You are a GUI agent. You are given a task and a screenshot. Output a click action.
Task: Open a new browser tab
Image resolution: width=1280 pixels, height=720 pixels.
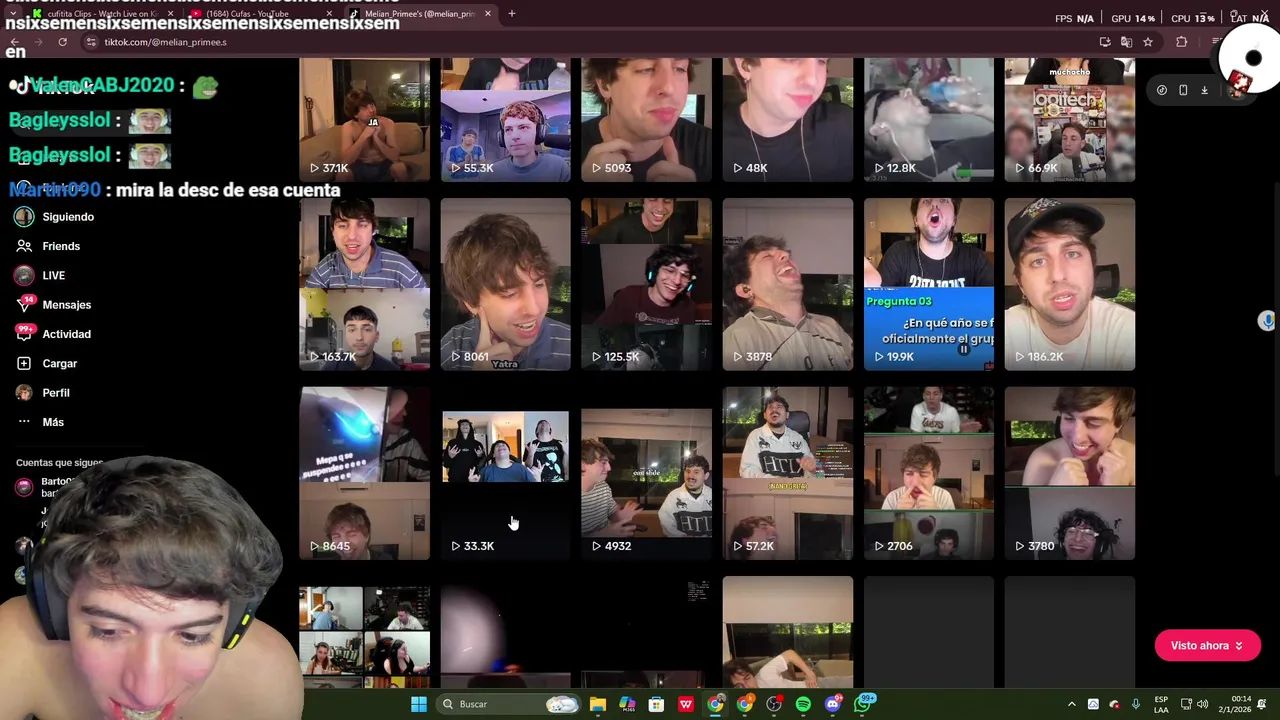point(511,14)
